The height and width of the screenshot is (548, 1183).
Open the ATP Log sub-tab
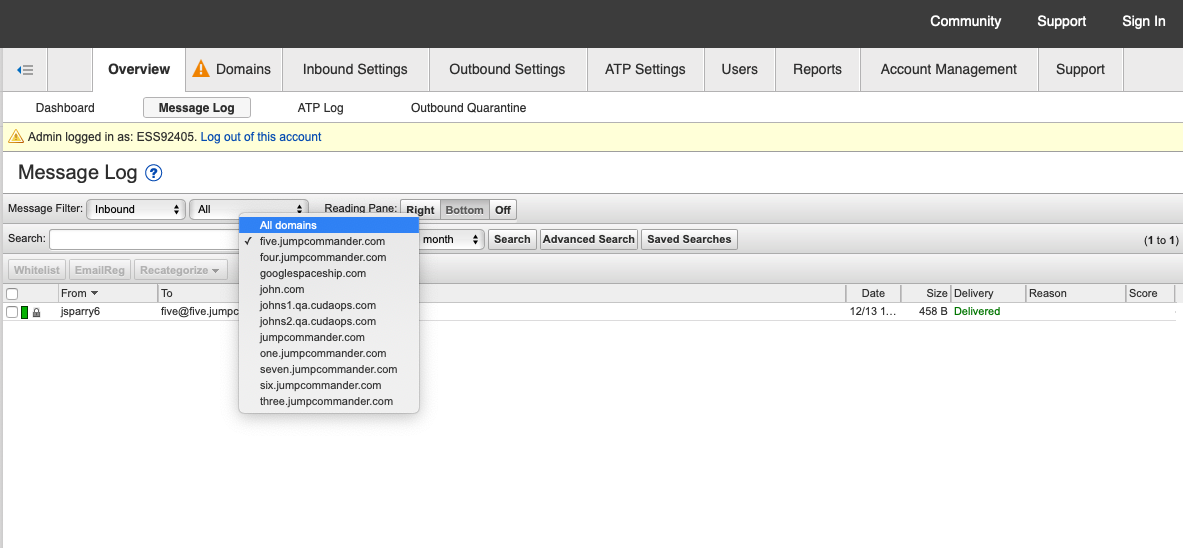click(321, 108)
